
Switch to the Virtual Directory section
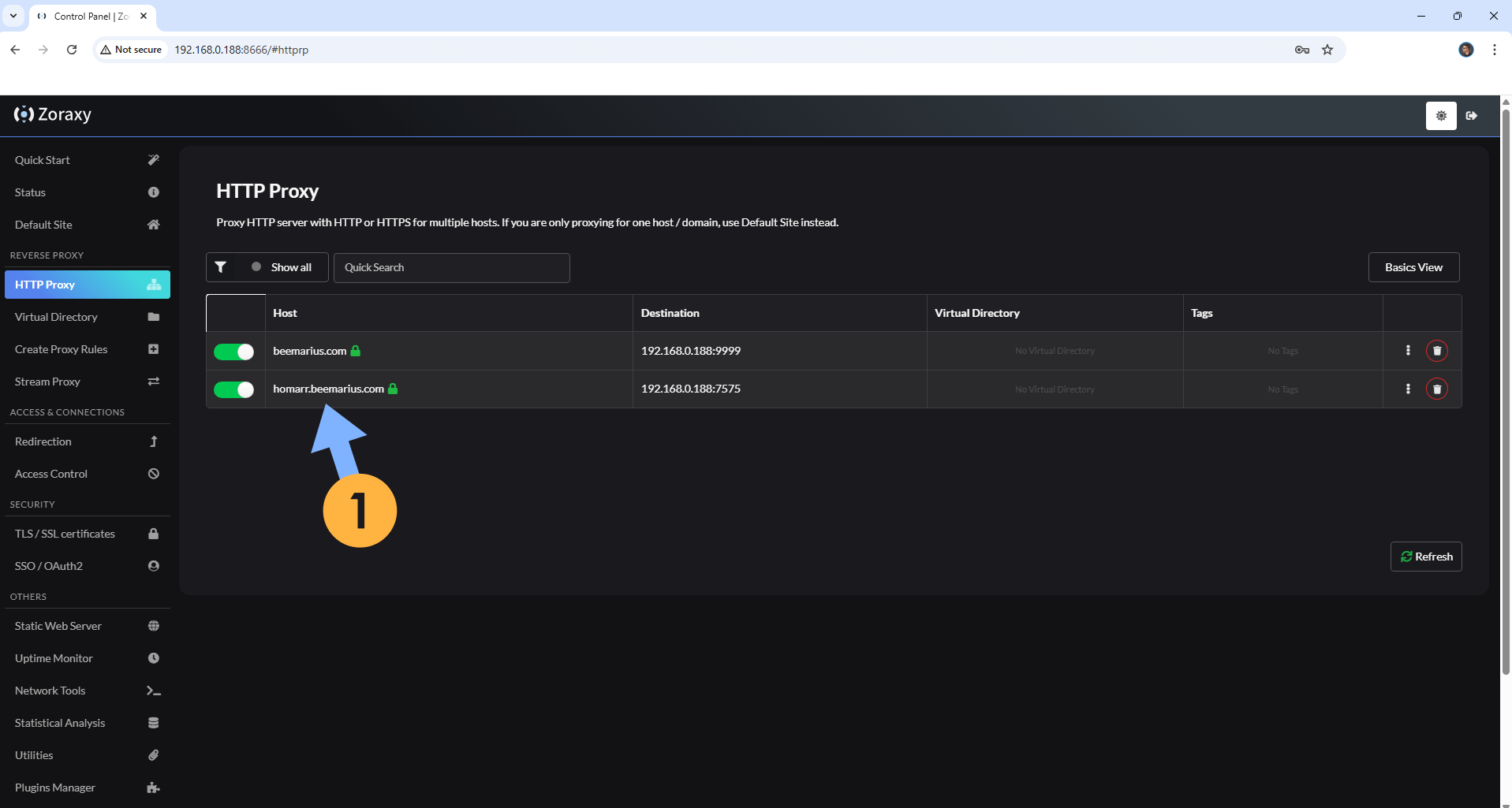point(55,317)
